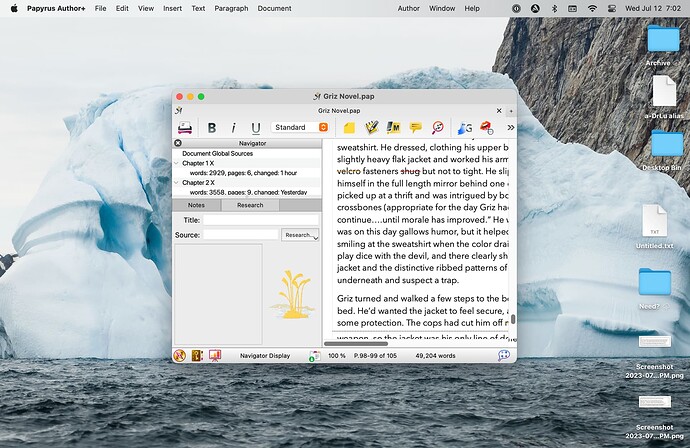Add a new document tab with plus
Viewport: 690px width, 448px height.
[x=511, y=111]
